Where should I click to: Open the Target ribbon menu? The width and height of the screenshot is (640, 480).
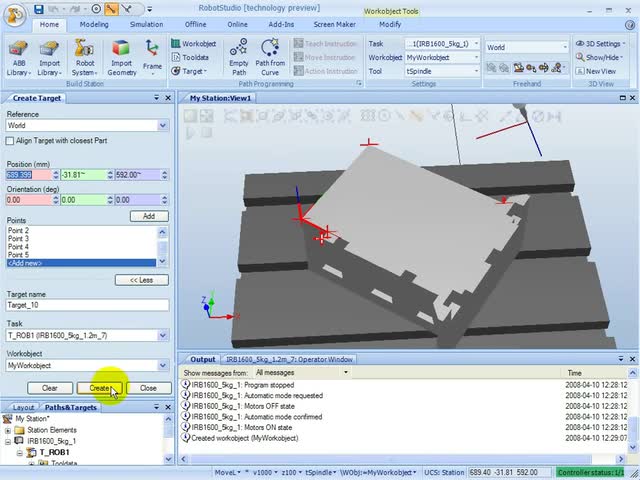189,71
